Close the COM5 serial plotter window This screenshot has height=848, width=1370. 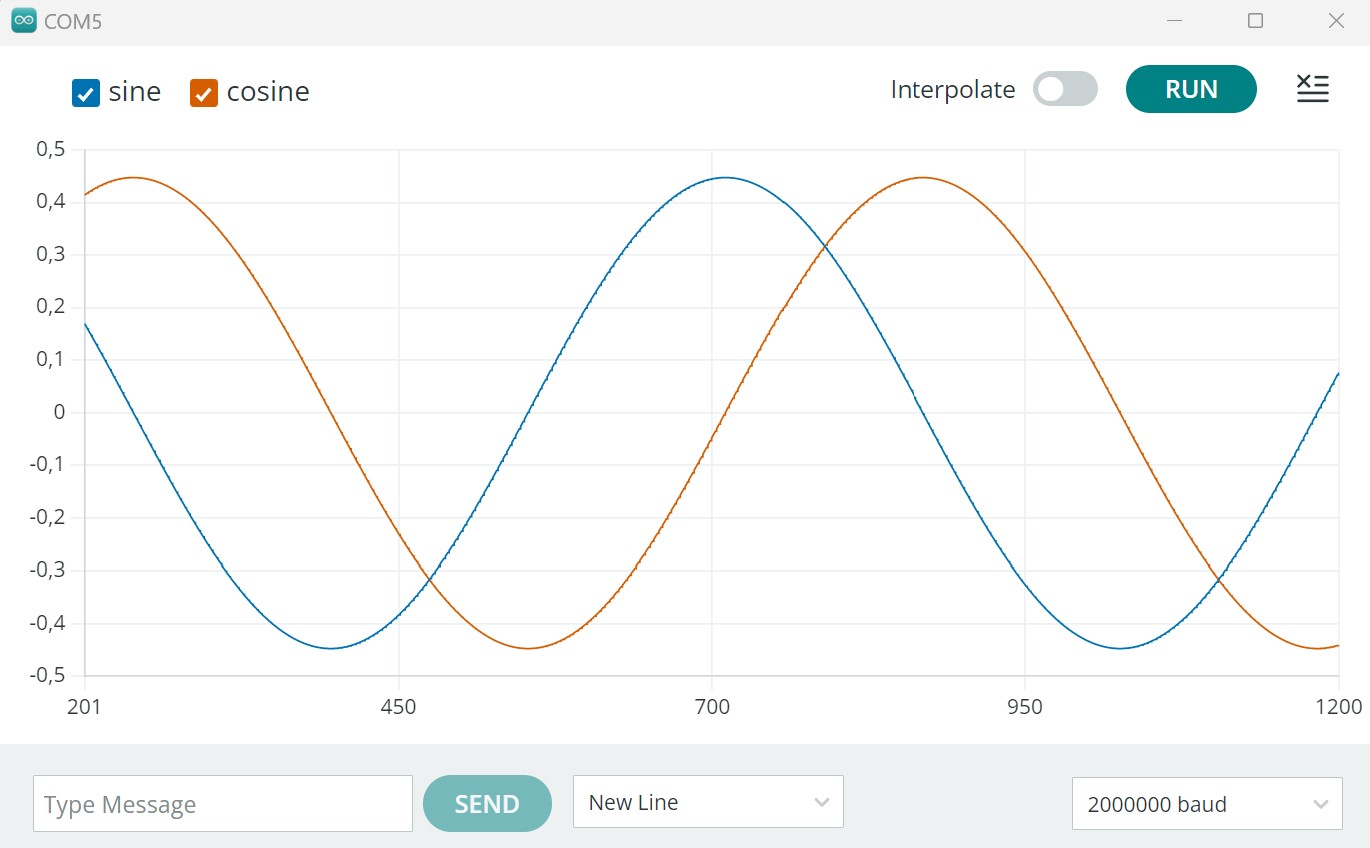click(x=1335, y=21)
